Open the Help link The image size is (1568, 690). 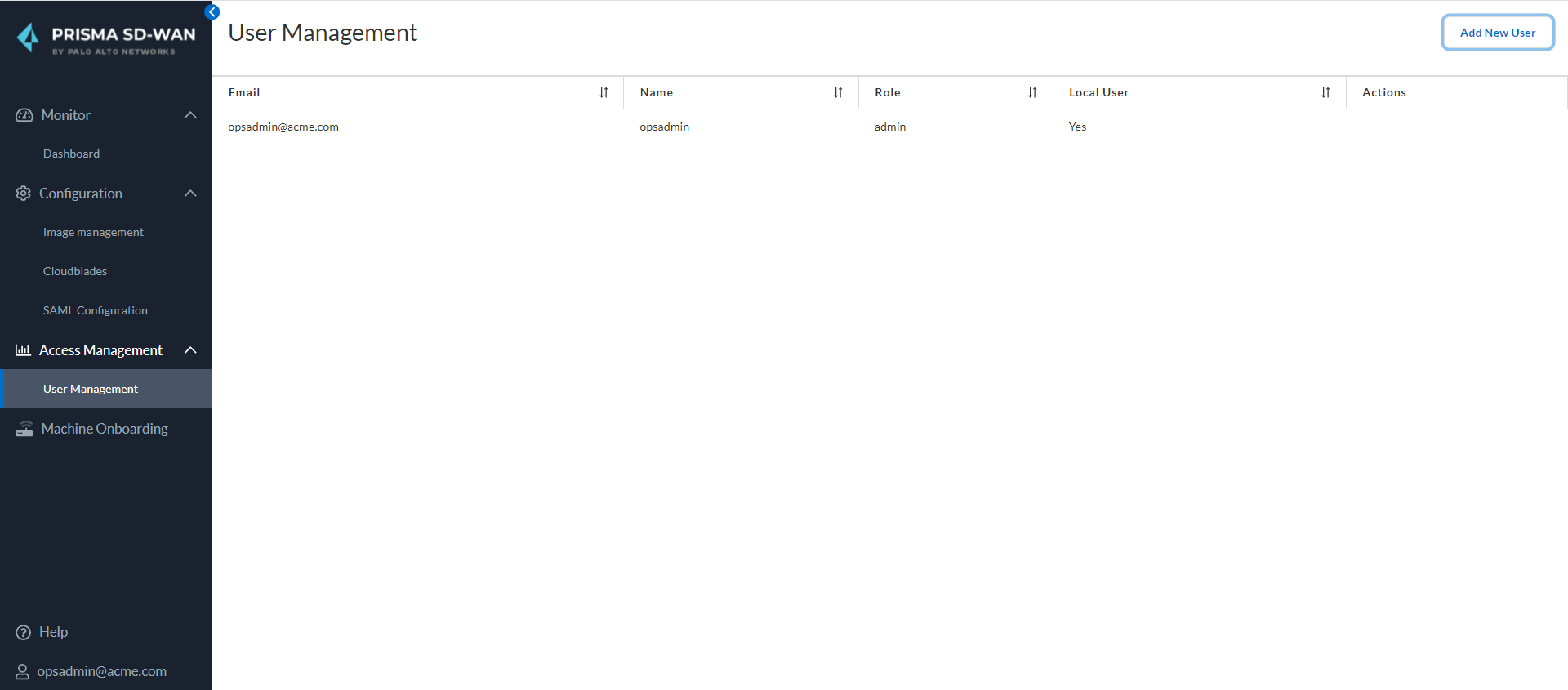[x=54, y=632]
